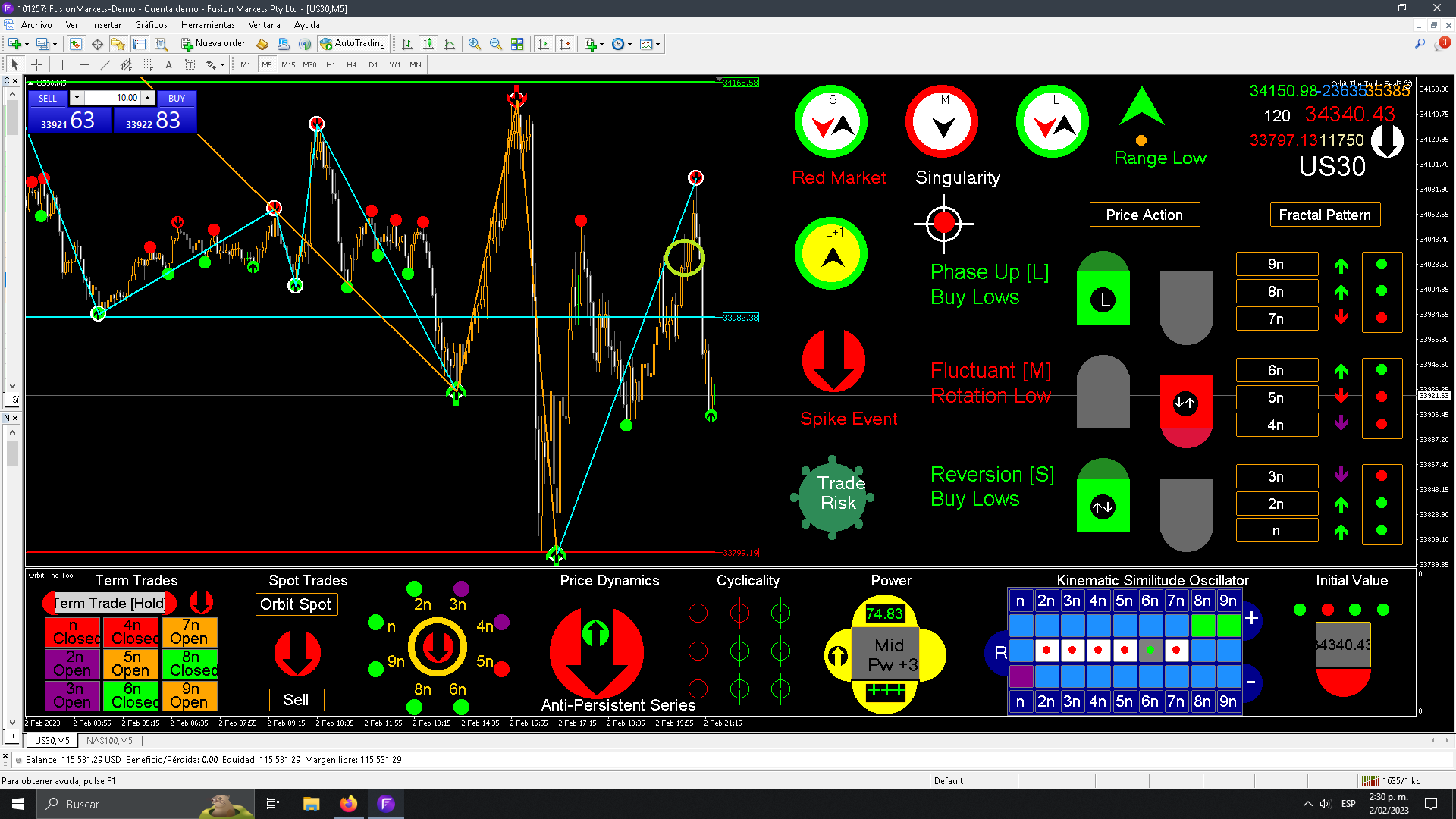The image size is (1456, 819).
Task: Click the tile windows icon
Action: point(517,44)
